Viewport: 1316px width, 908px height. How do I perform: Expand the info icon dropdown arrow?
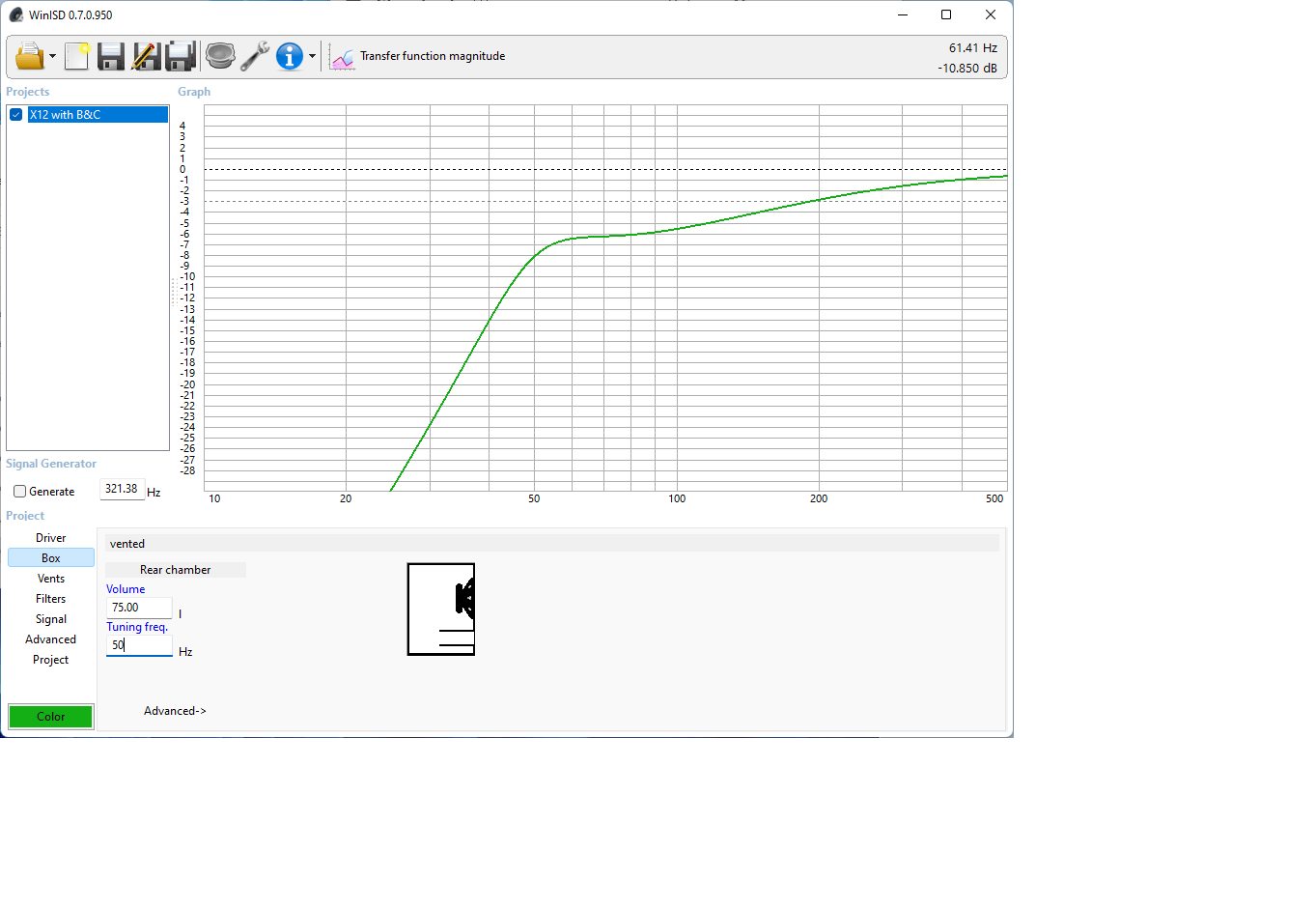pyautogui.click(x=312, y=56)
